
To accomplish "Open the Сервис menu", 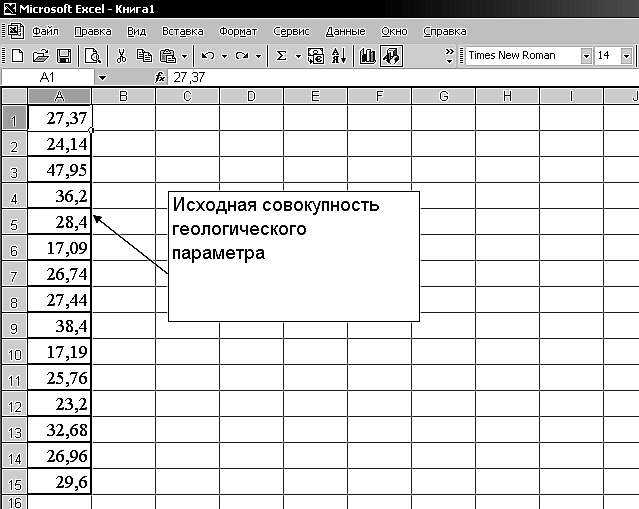I will [x=291, y=31].
